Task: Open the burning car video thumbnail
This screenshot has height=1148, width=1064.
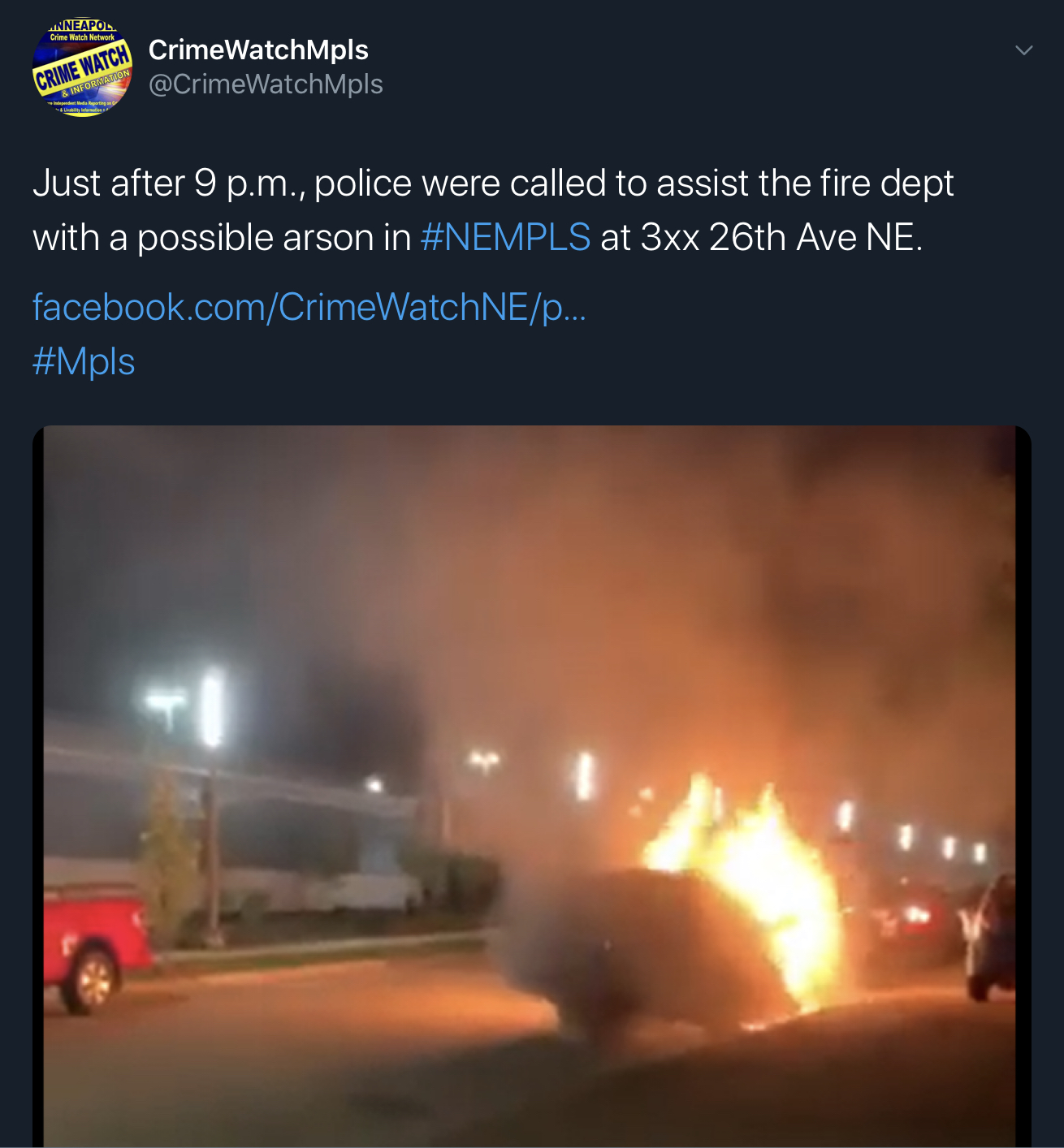Action: tap(532, 786)
